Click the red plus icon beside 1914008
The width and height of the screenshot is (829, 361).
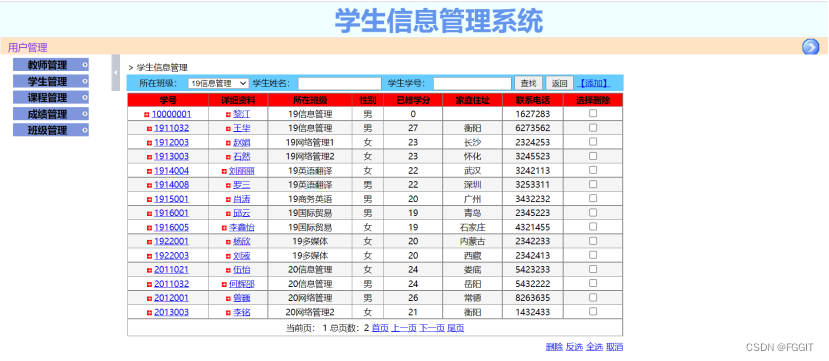[149, 185]
